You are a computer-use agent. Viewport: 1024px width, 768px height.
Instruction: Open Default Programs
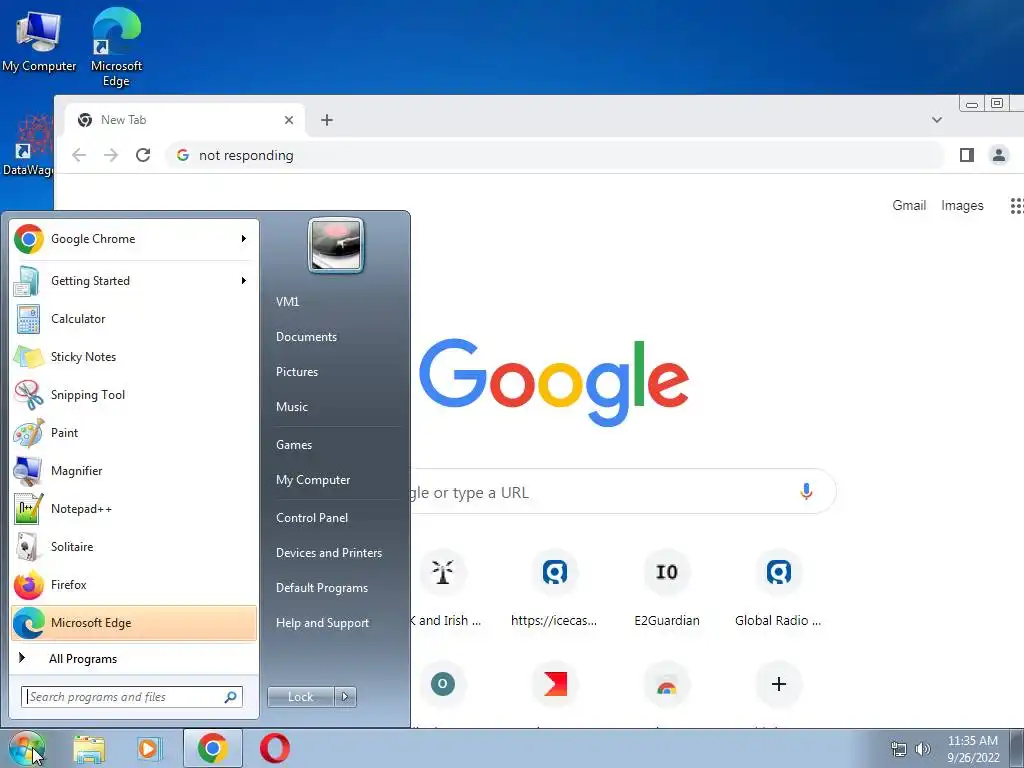[322, 588]
